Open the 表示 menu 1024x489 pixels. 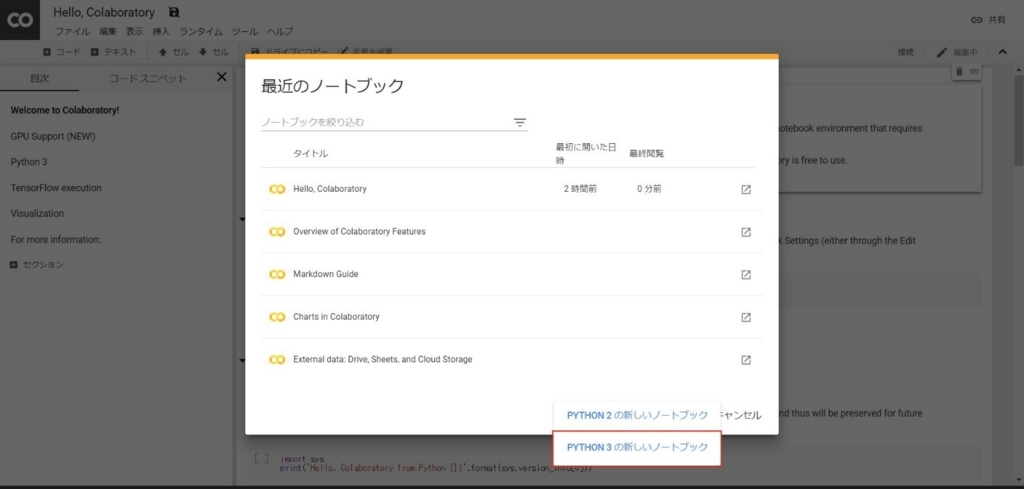(x=135, y=31)
